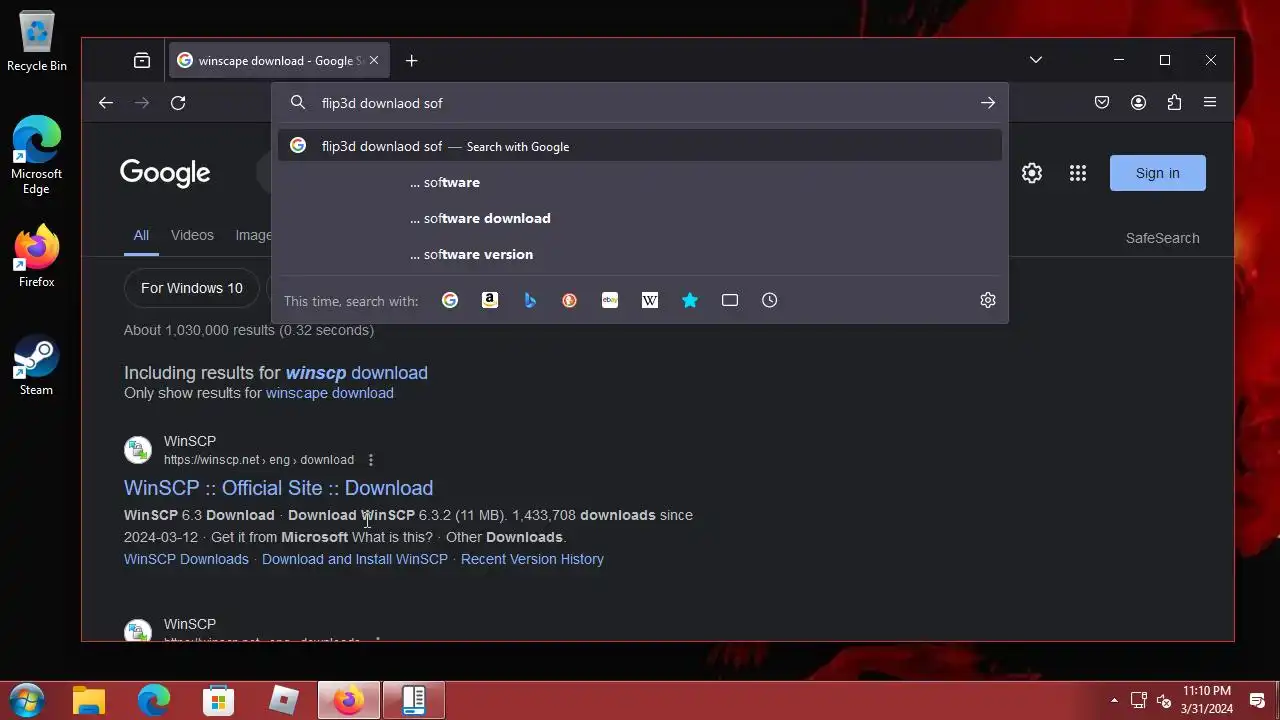Search with Bing one-off engine icon
This screenshot has height=720, width=1280.
[x=530, y=300]
